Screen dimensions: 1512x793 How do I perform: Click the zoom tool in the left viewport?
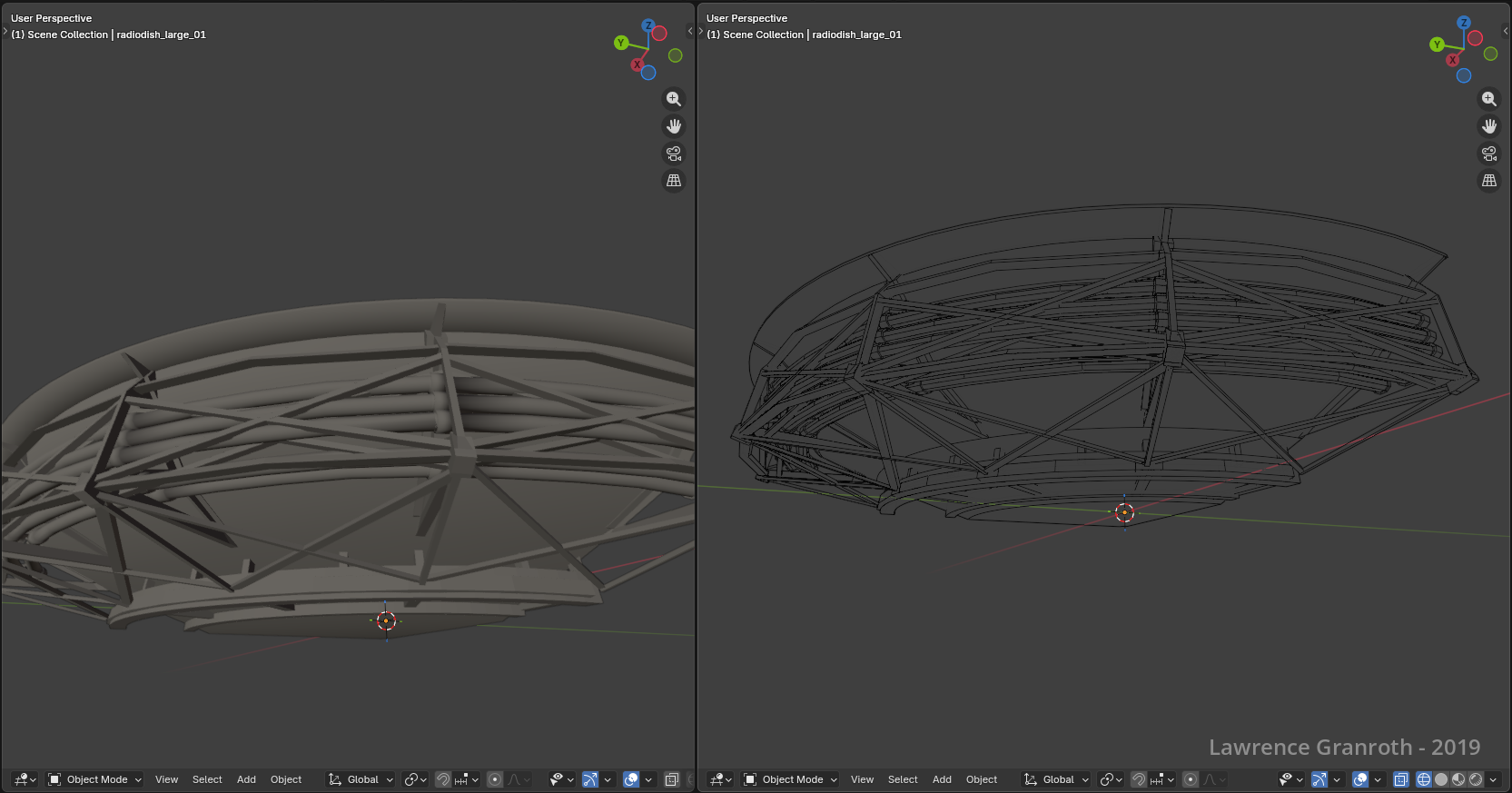673,99
